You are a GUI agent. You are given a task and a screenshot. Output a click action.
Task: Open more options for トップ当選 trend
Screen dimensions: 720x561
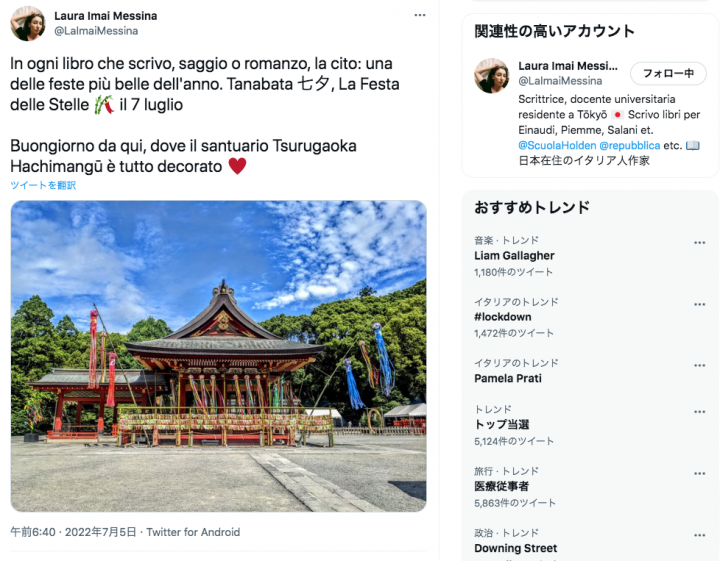click(x=699, y=412)
